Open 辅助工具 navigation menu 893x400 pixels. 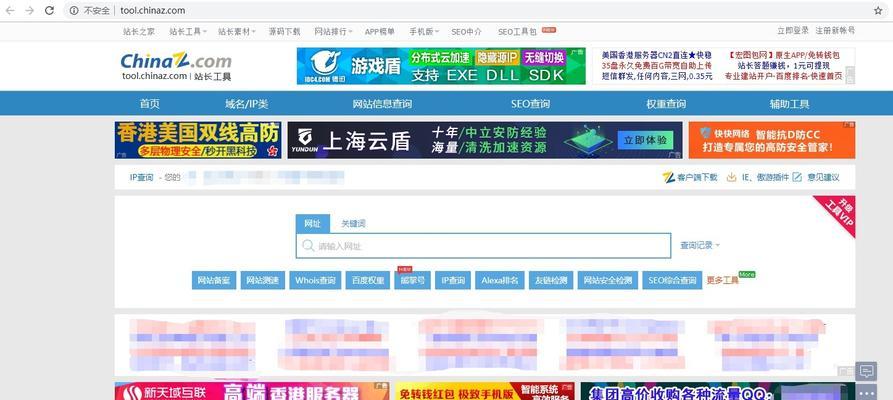pyautogui.click(x=789, y=104)
